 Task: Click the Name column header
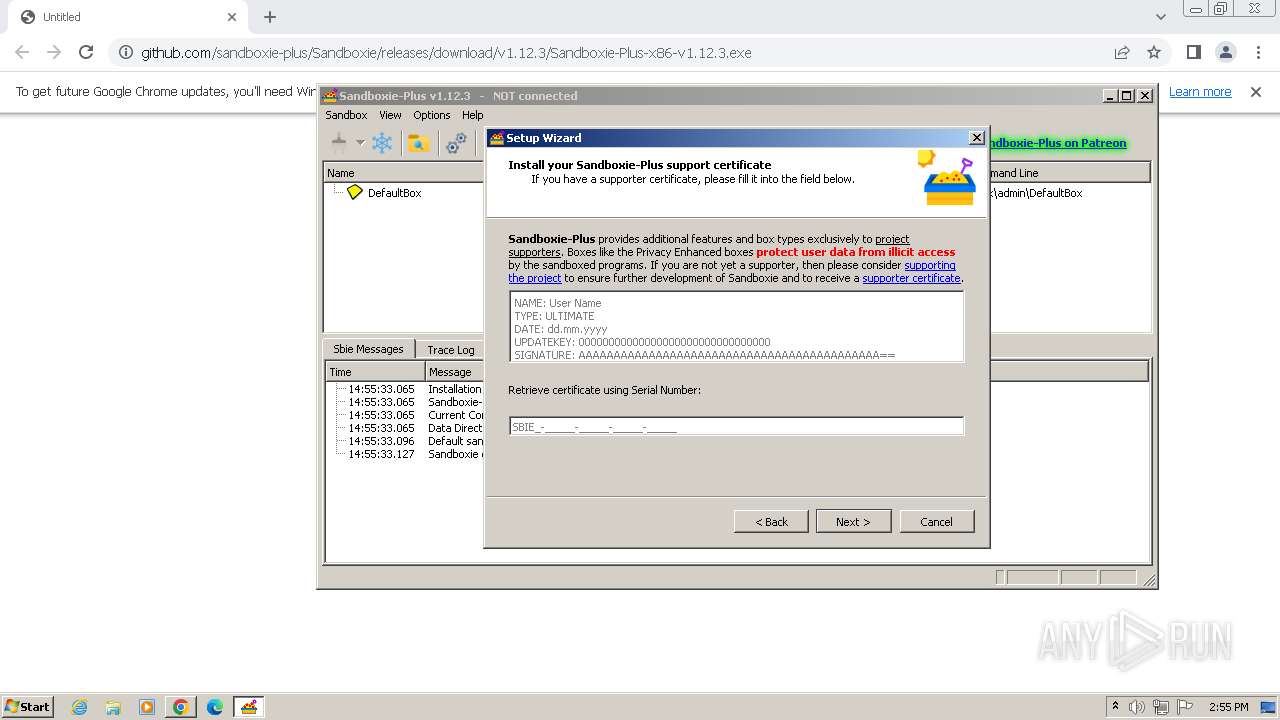(x=404, y=173)
